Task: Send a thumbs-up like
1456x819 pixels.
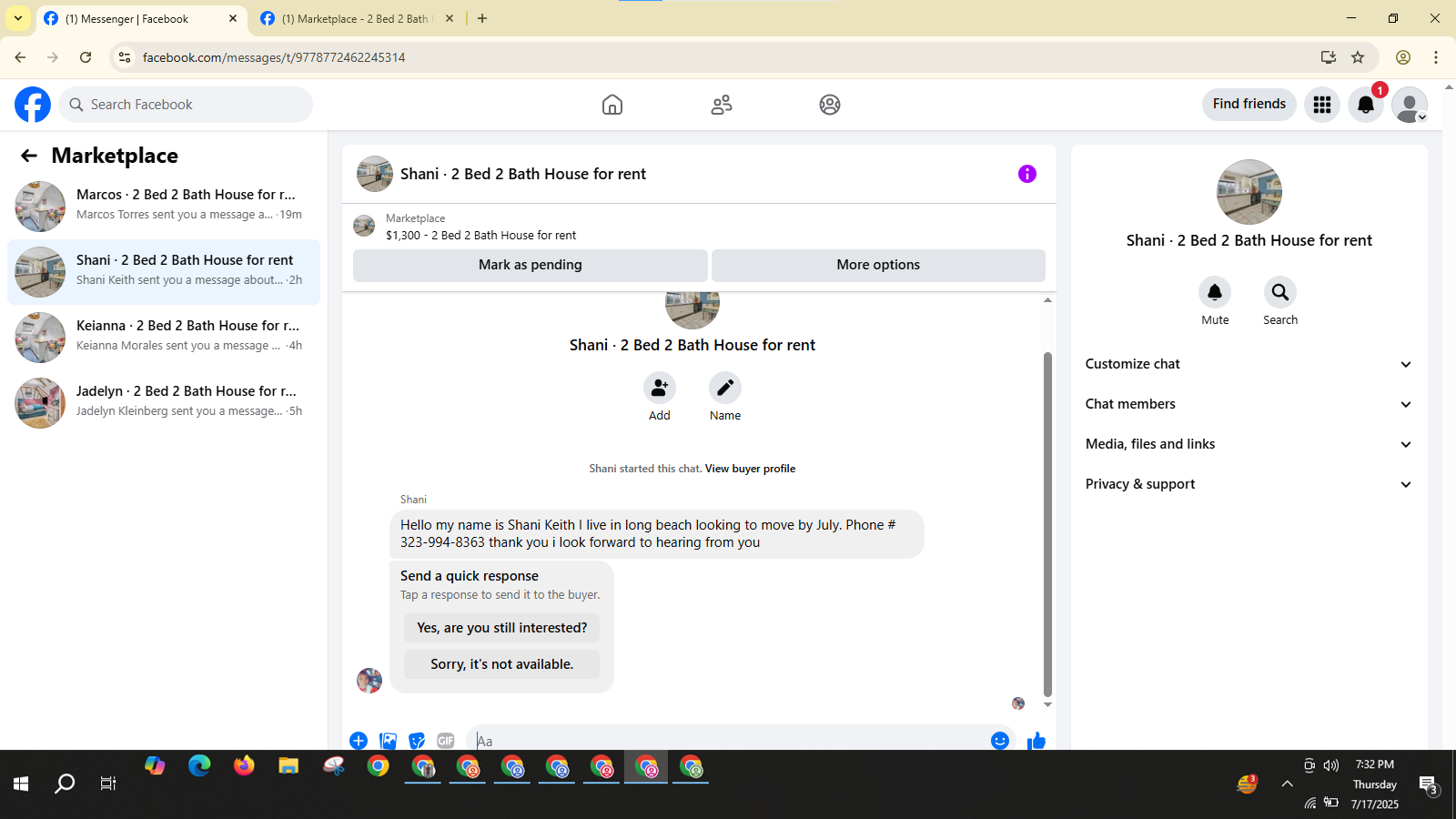Action: pos(1036,741)
